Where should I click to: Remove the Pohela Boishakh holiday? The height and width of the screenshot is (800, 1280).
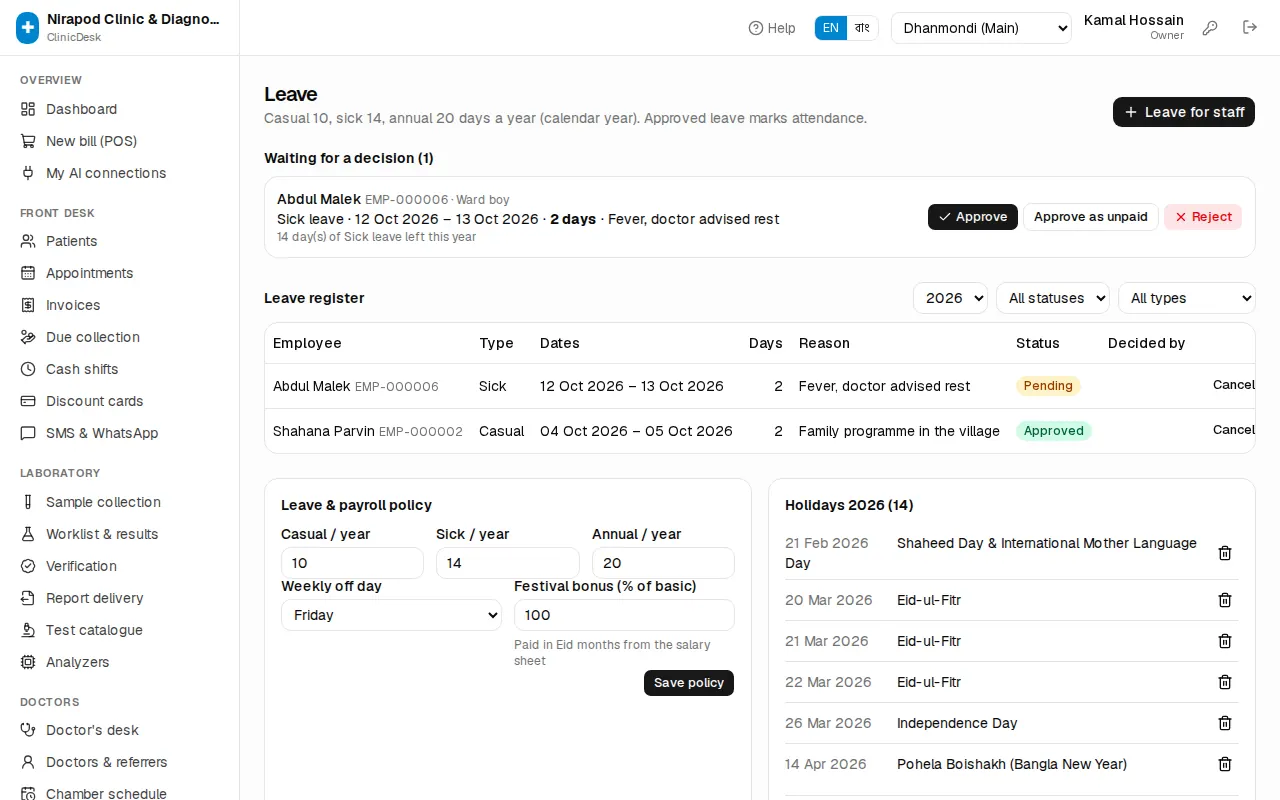pos(1225,764)
